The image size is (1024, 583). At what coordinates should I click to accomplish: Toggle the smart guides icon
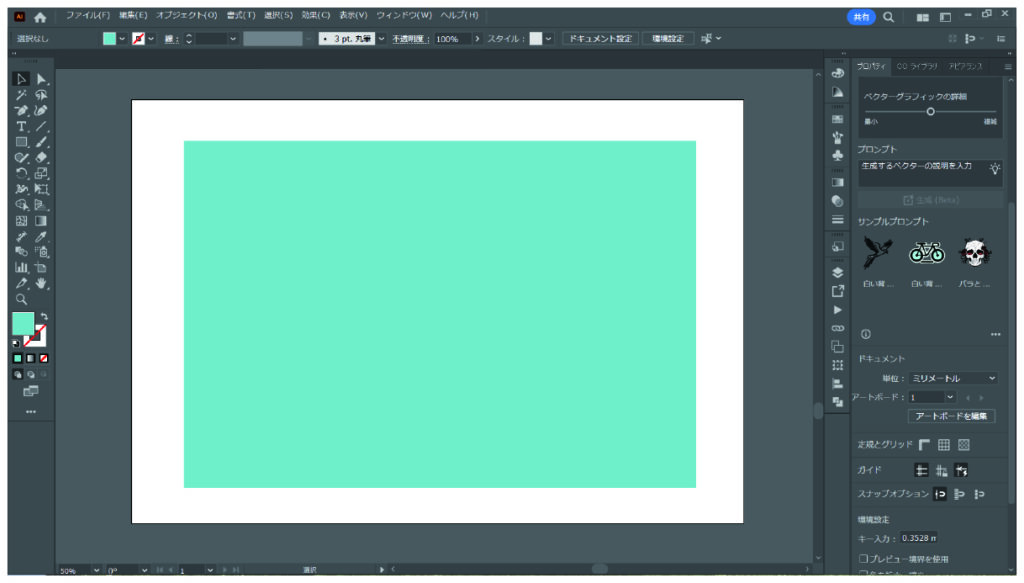pyautogui.click(x=961, y=470)
